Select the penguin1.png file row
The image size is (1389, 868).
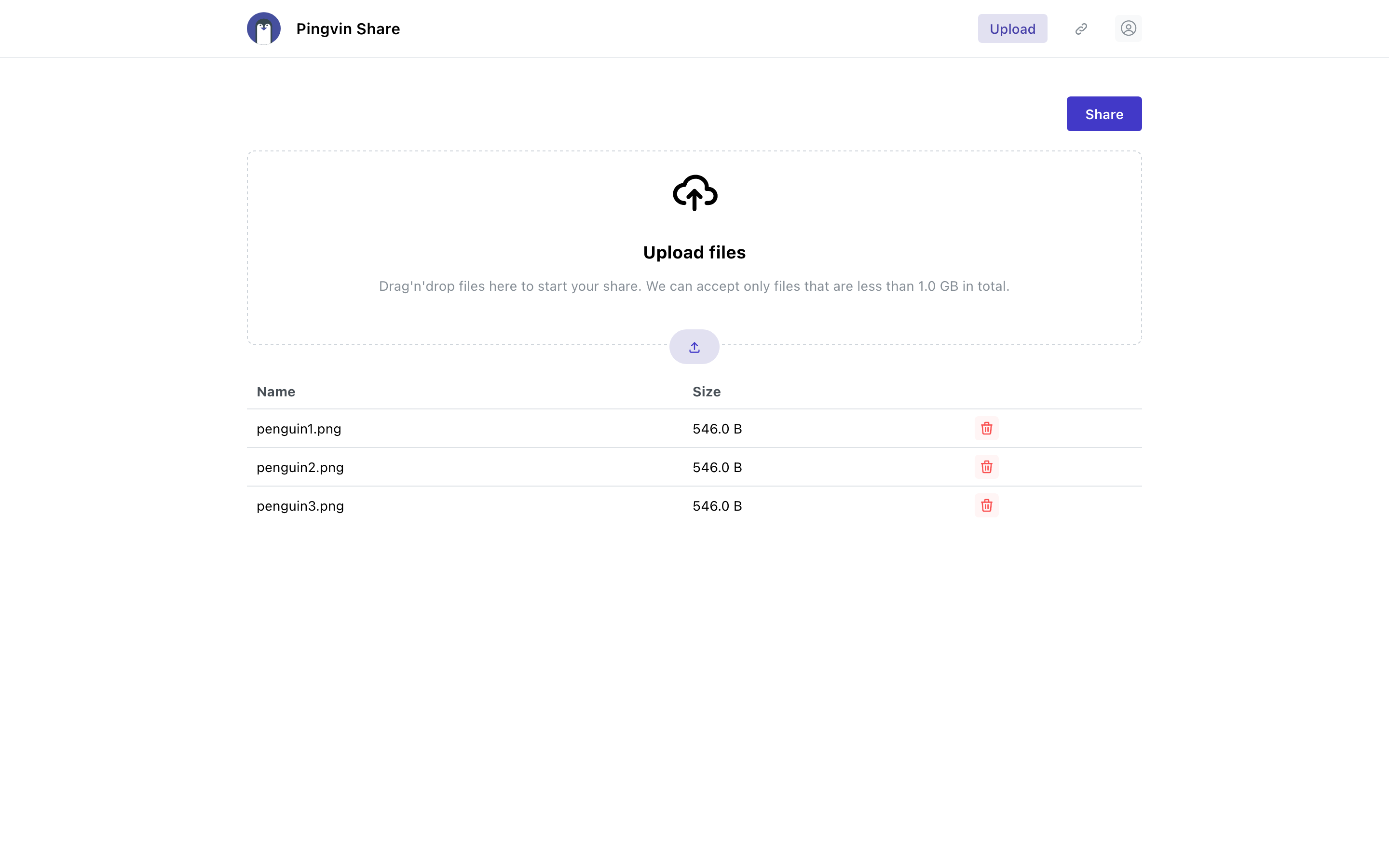pos(694,428)
